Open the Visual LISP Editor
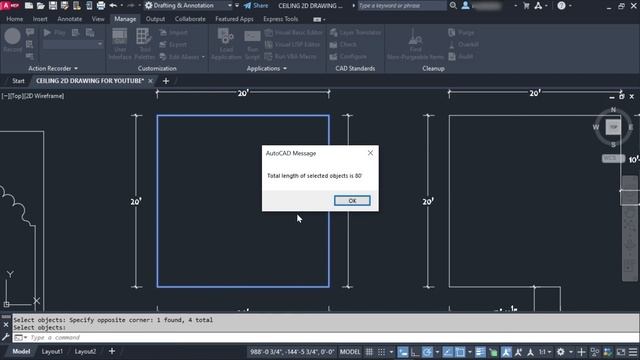The image size is (640, 360). pyautogui.click(x=293, y=44)
